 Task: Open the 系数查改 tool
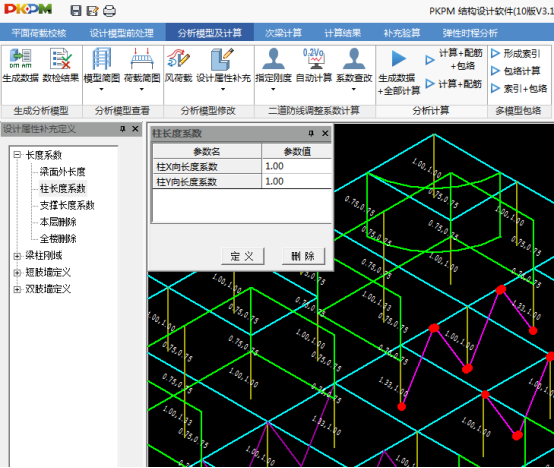pos(354,65)
